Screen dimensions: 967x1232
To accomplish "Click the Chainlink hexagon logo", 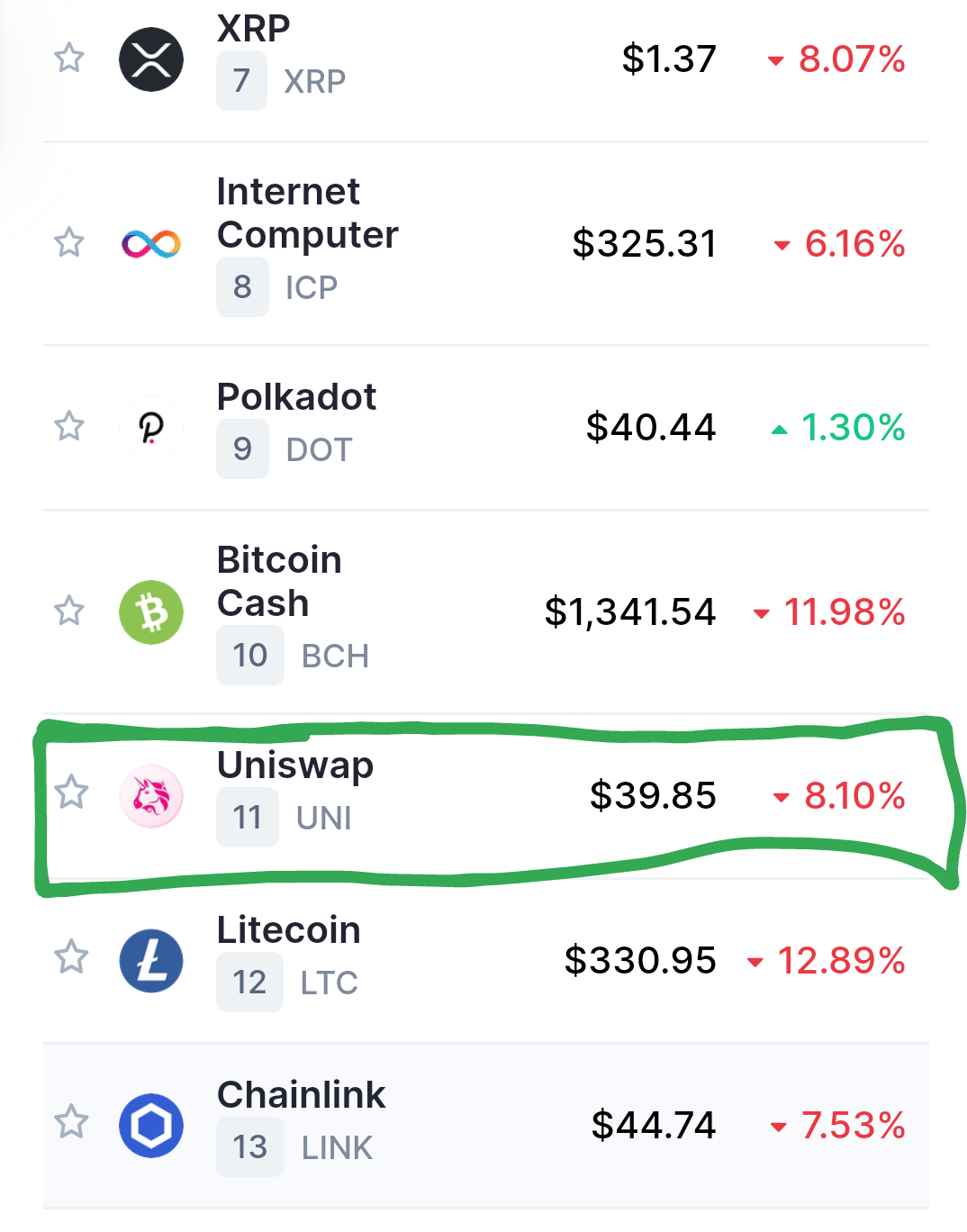I will pos(151,1126).
